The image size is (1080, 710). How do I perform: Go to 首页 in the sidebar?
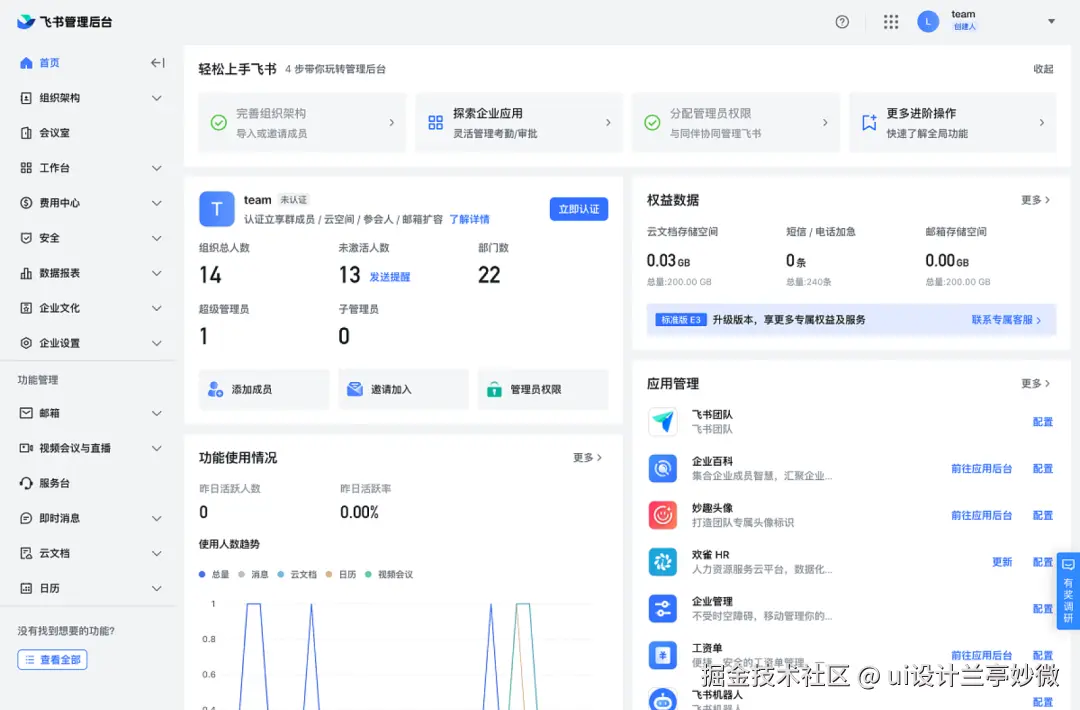[49, 63]
